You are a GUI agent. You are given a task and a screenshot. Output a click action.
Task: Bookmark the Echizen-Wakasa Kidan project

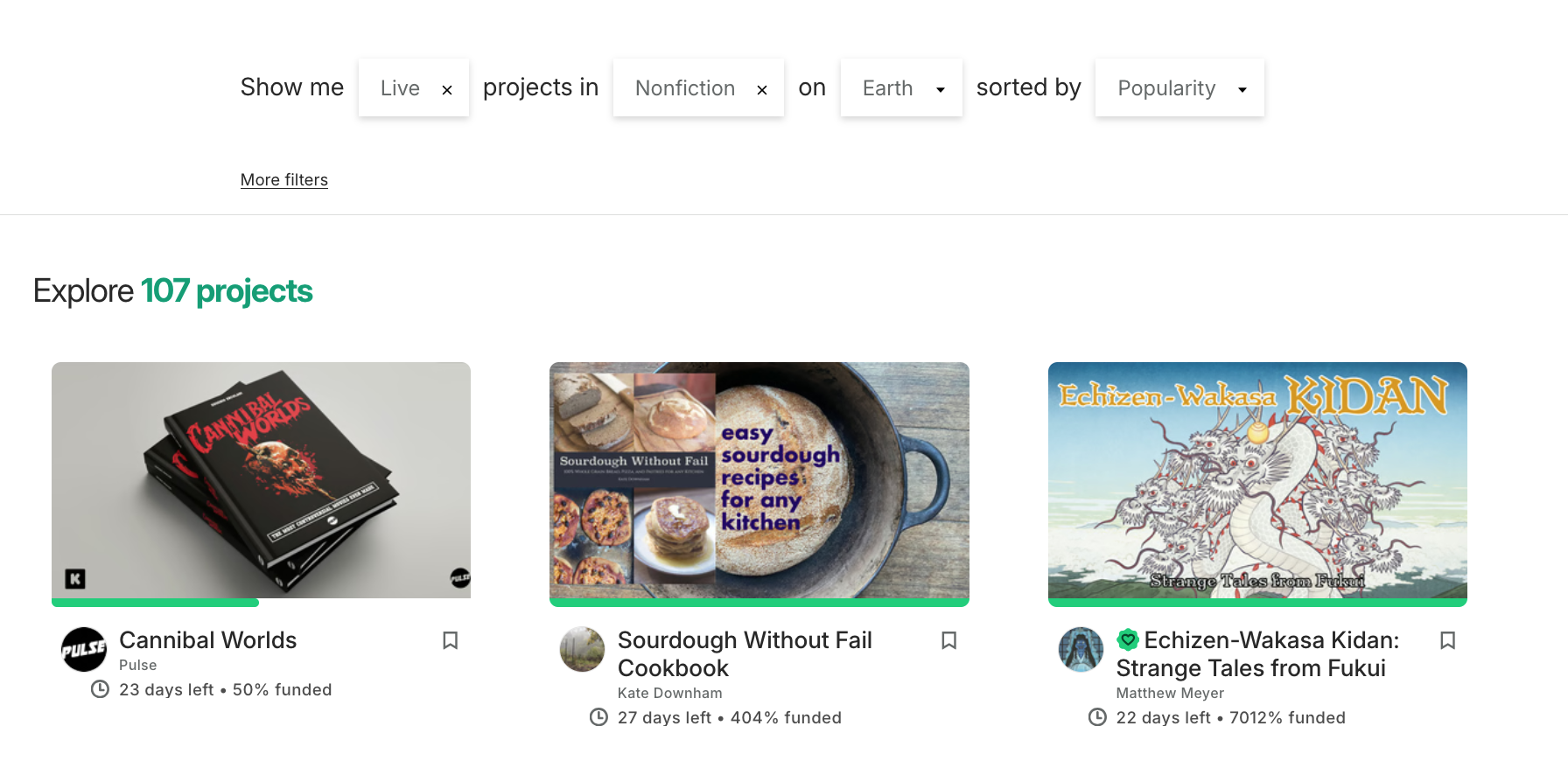pyautogui.click(x=1447, y=640)
